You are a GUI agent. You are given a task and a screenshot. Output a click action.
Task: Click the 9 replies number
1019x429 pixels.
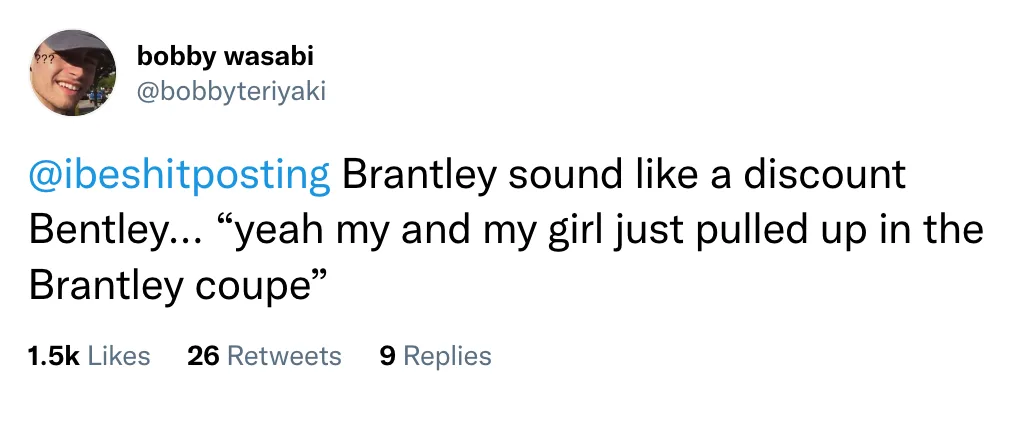coord(387,356)
